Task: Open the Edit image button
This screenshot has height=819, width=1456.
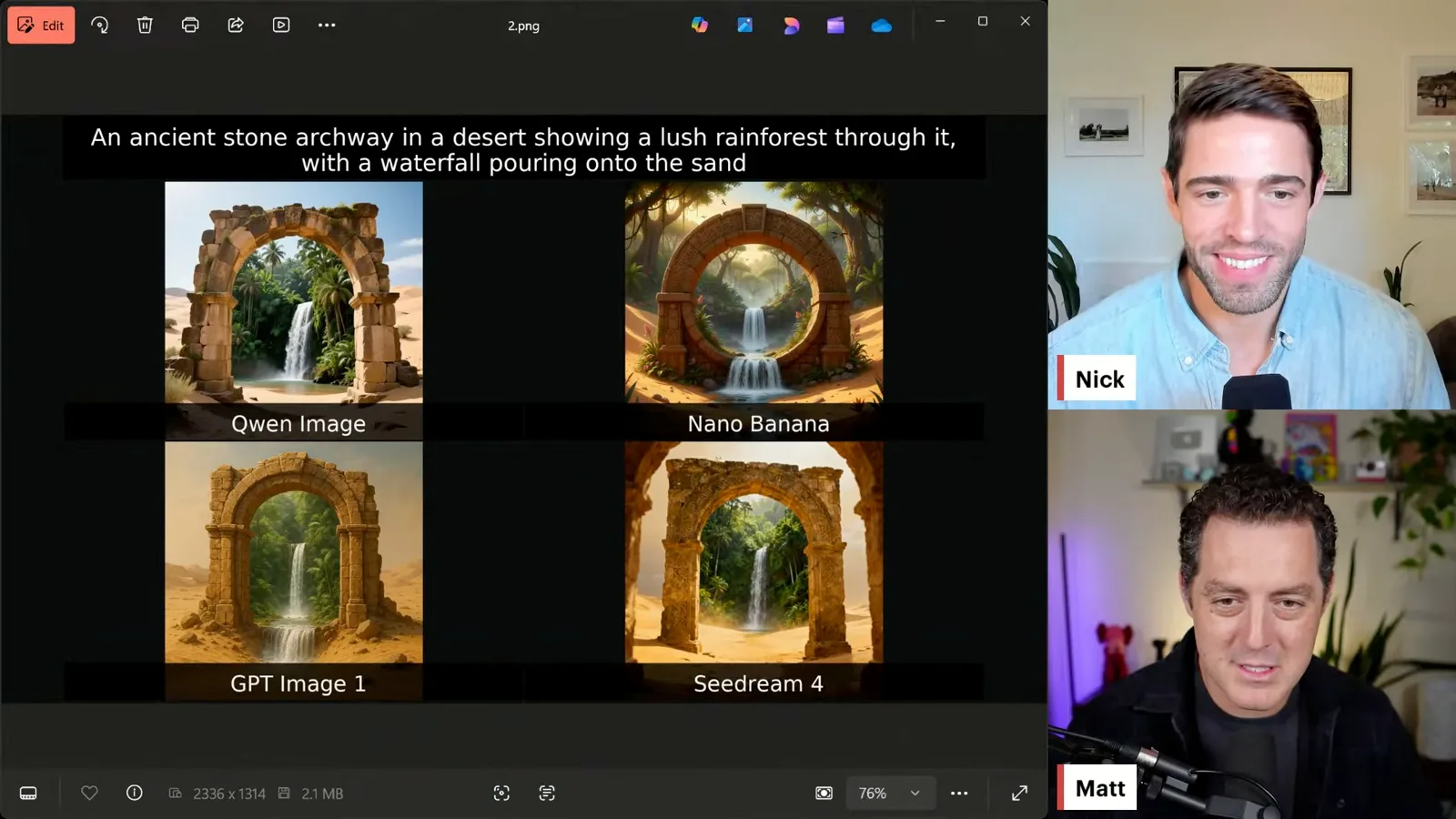Action: pyautogui.click(x=41, y=25)
